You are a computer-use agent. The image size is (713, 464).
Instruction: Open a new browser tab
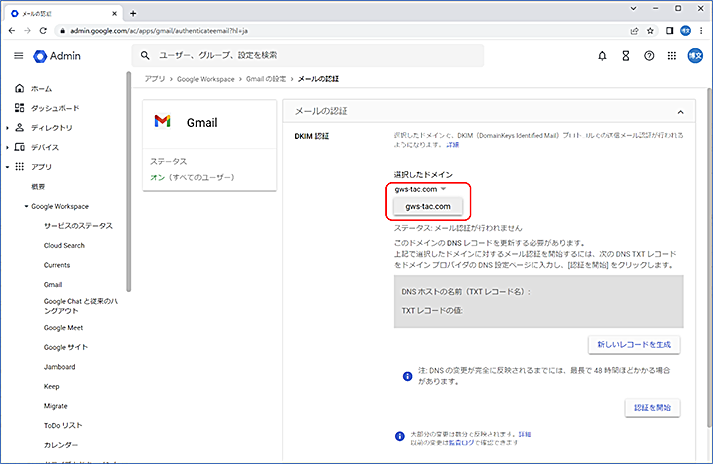133,13
